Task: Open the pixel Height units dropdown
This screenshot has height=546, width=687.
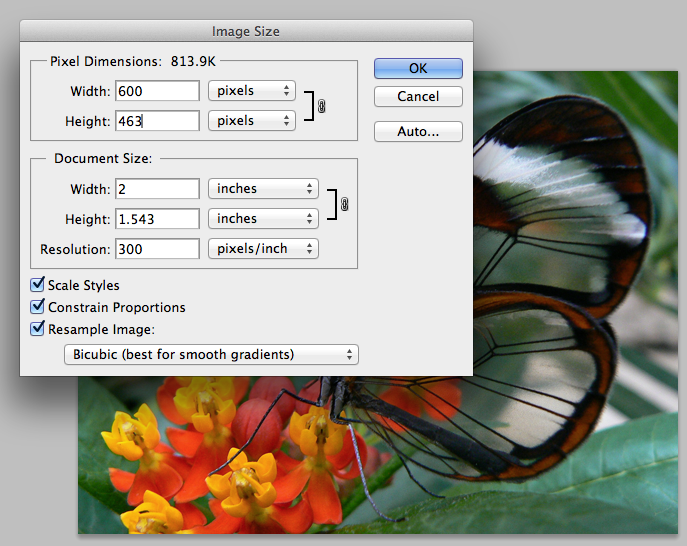Action: click(251, 121)
